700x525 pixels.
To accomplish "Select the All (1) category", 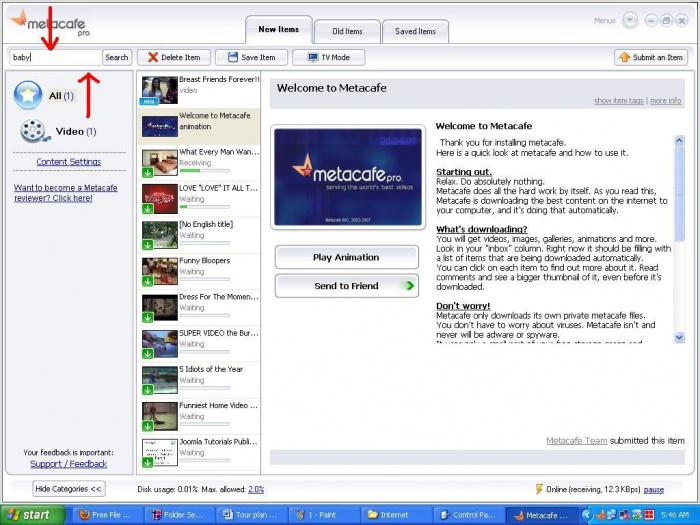I will pos(61,96).
